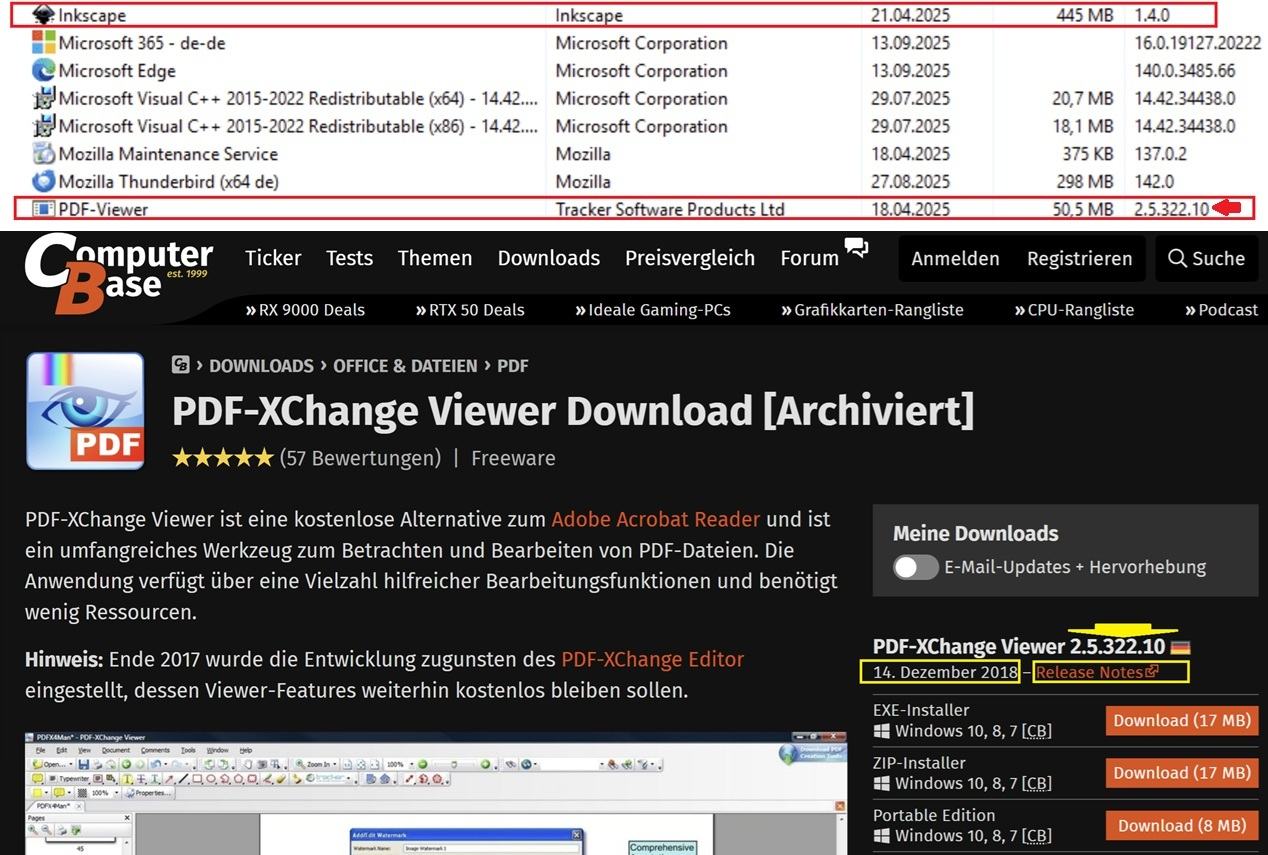Click the Tracker Software Products Ltd publisher cell

(670, 209)
